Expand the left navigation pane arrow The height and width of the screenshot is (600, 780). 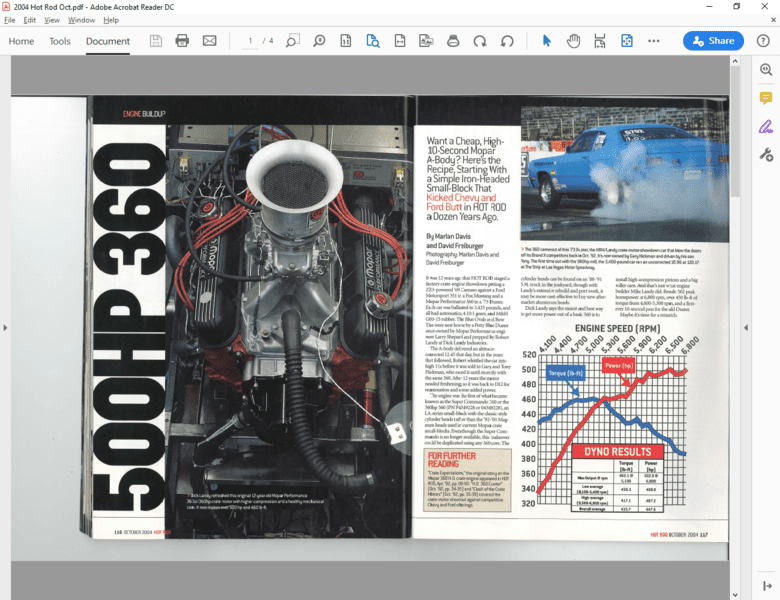(x=5, y=327)
